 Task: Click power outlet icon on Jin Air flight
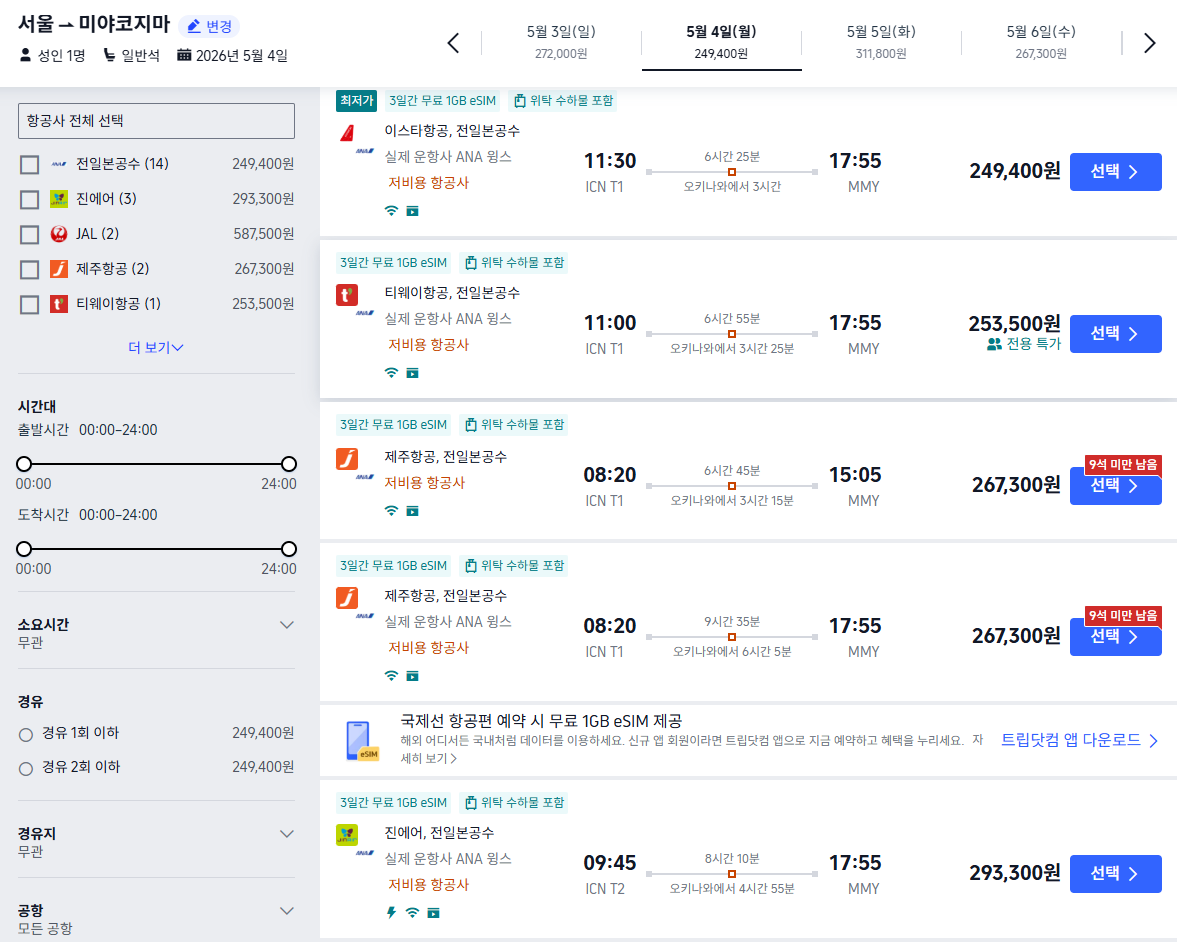click(391, 913)
